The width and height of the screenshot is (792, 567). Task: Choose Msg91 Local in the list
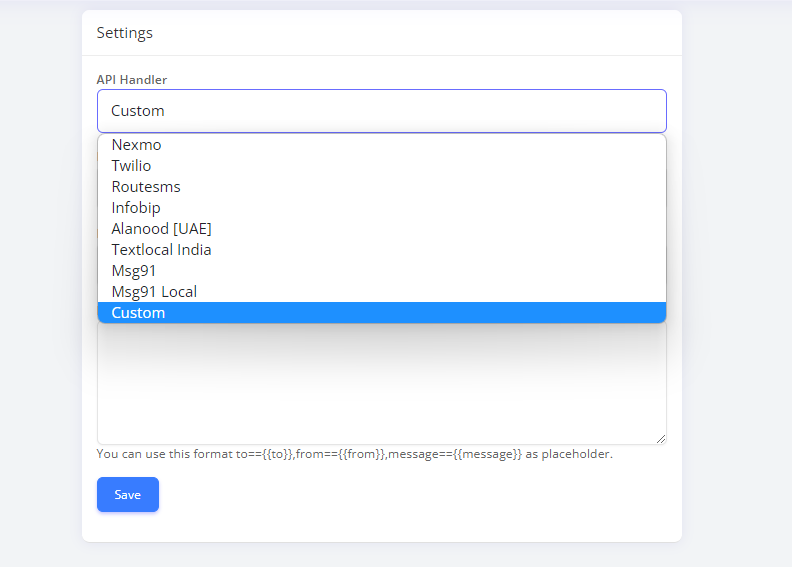click(x=381, y=292)
